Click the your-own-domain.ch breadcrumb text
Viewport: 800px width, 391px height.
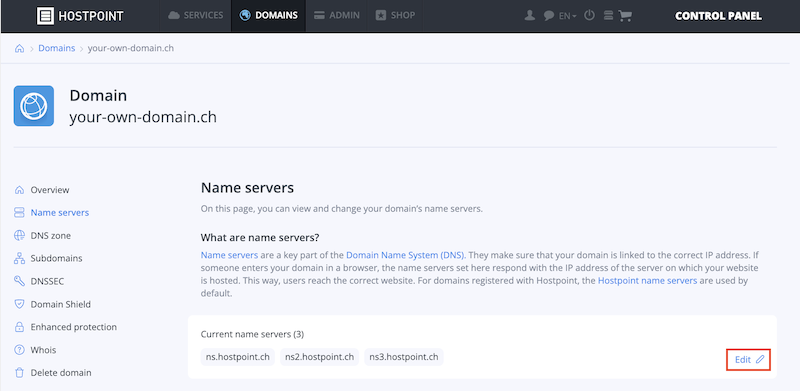(131, 48)
